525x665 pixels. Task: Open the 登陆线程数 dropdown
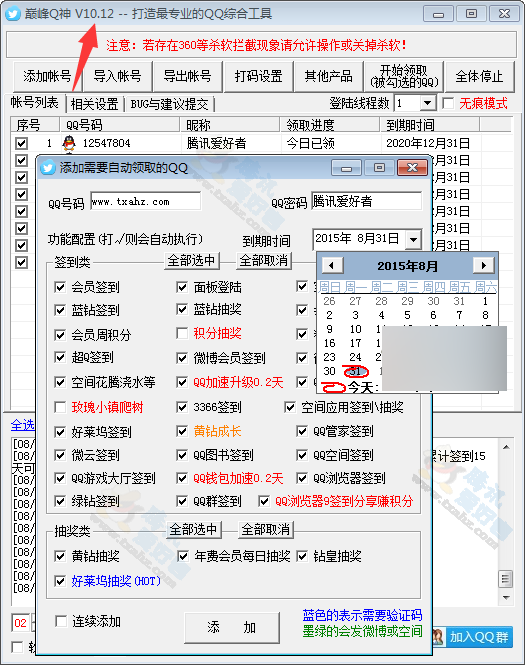(427, 103)
